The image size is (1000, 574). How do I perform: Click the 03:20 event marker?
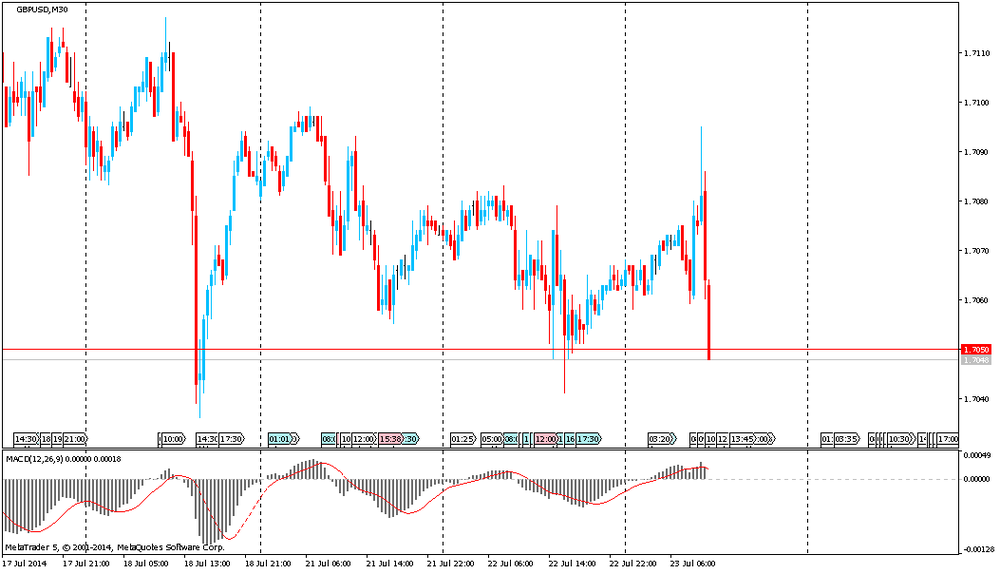tap(660, 439)
